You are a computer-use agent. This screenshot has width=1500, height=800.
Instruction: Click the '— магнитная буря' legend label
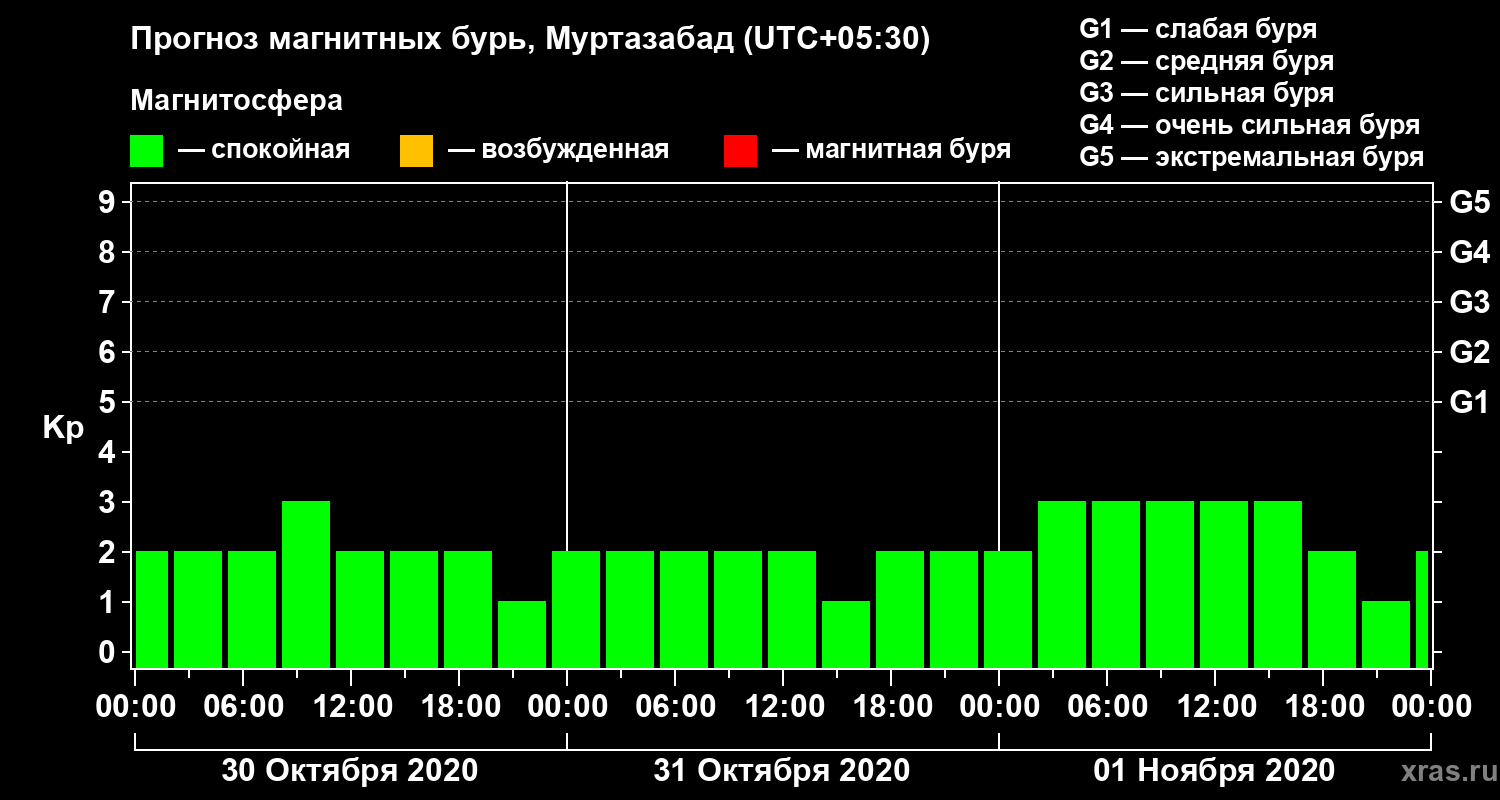[891, 151]
